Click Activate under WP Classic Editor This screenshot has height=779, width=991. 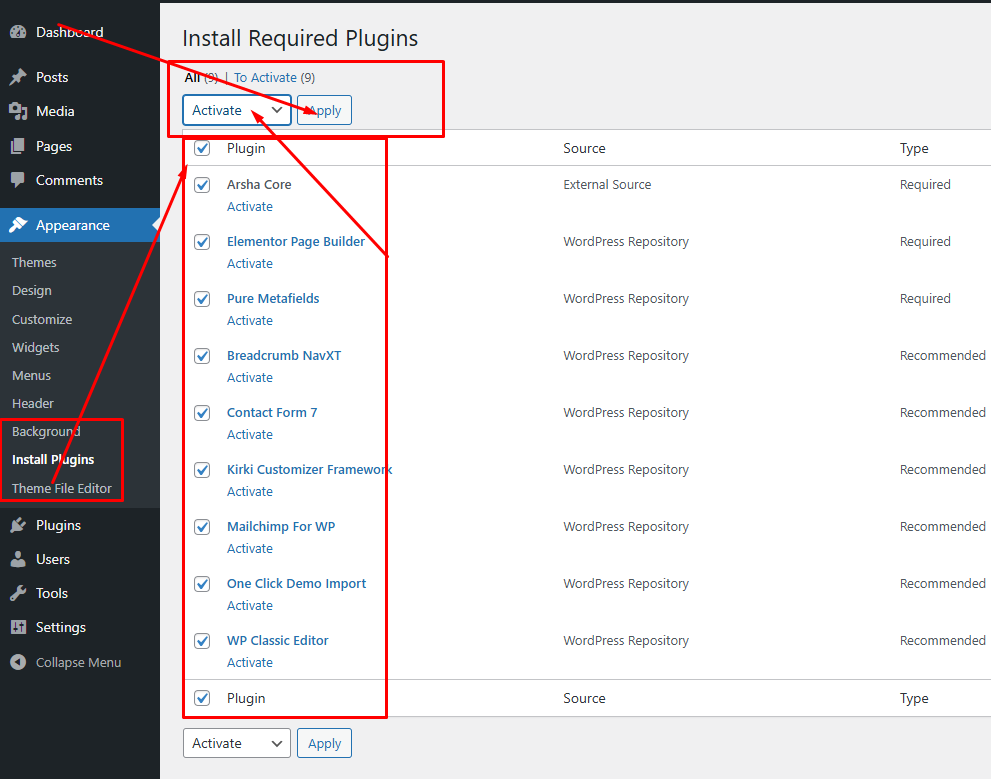click(x=250, y=662)
